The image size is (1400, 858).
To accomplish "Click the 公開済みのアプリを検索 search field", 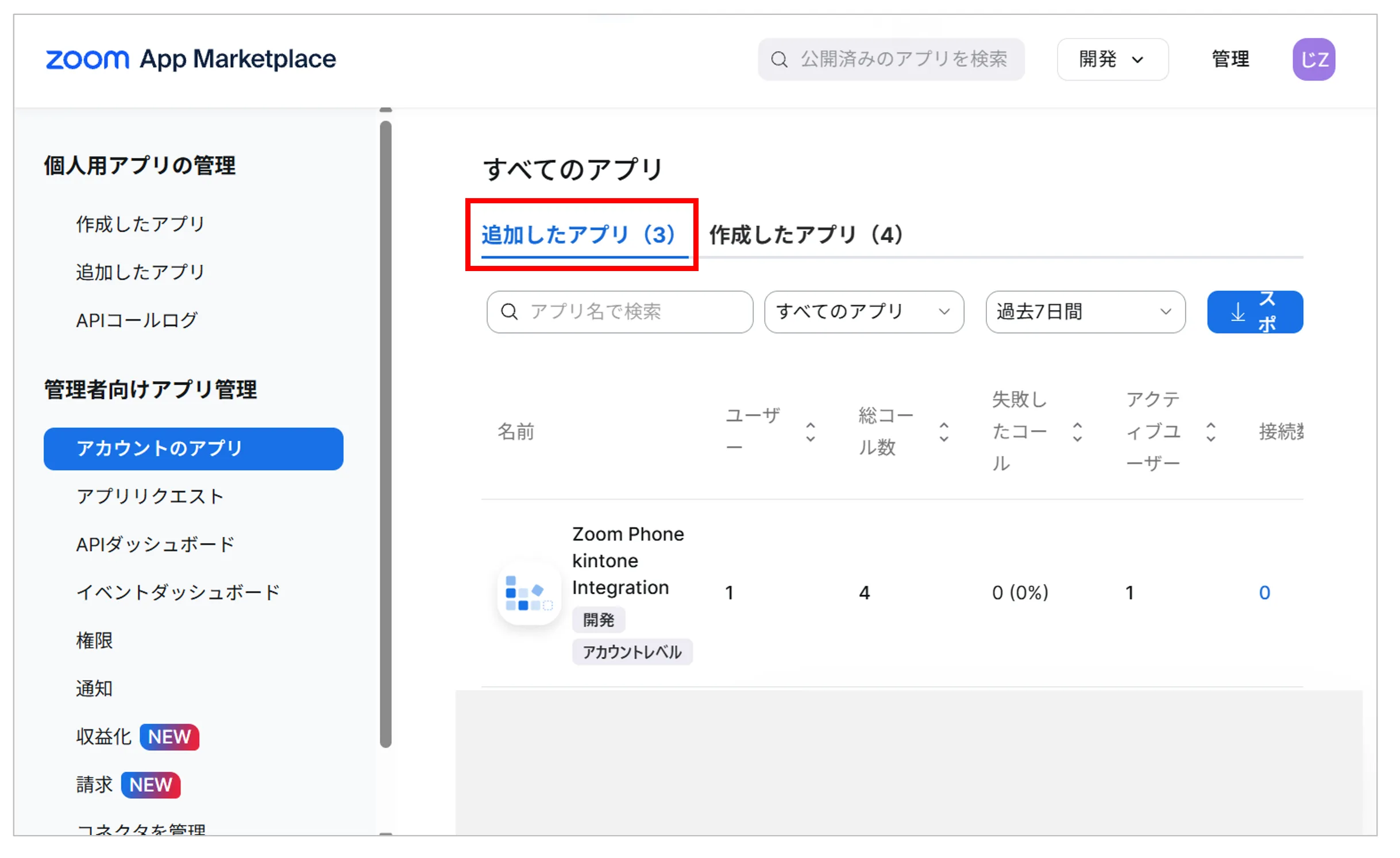I will point(890,59).
